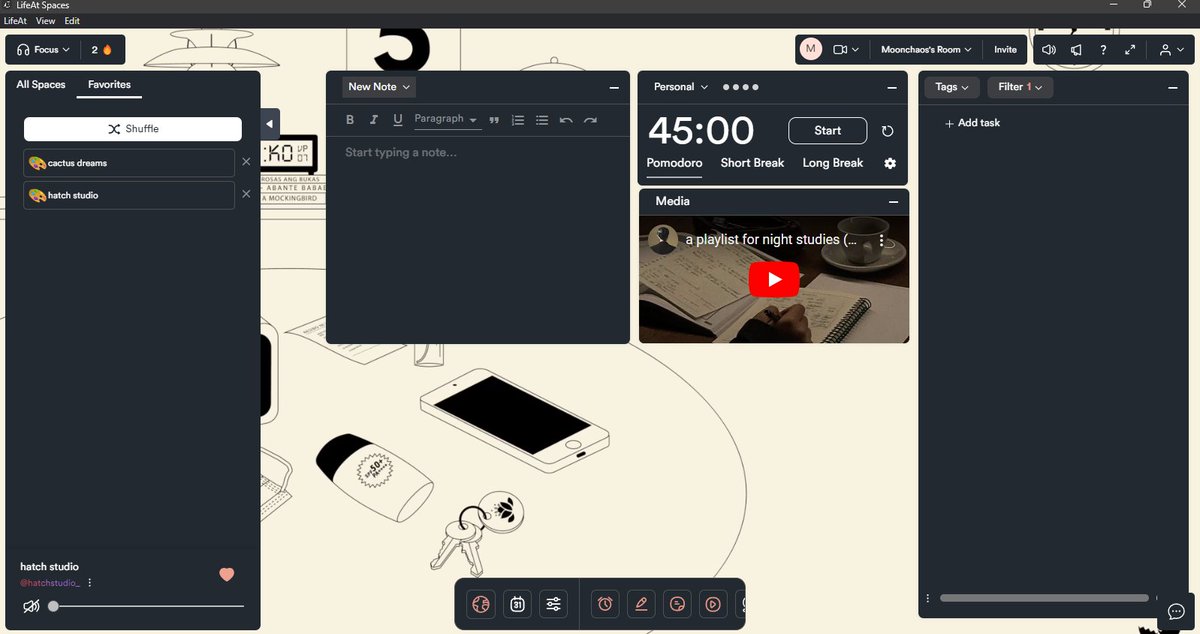Open the Spaces globe icon in bottom dock
This screenshot has width=1200, height=634.
coord(482,604)
